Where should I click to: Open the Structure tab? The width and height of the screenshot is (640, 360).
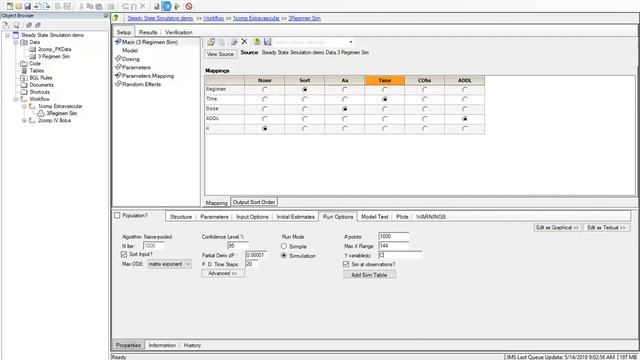pos(181,217)
